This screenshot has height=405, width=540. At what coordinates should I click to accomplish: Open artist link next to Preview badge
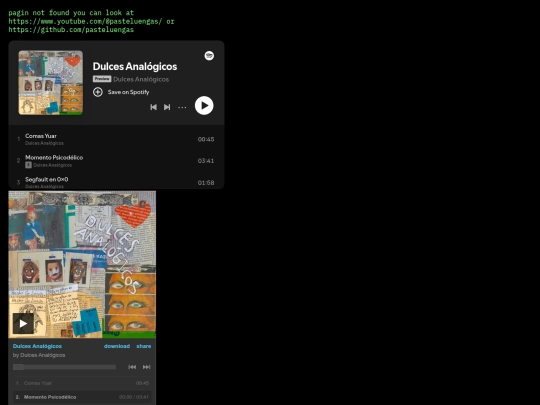tap(141, 79)
